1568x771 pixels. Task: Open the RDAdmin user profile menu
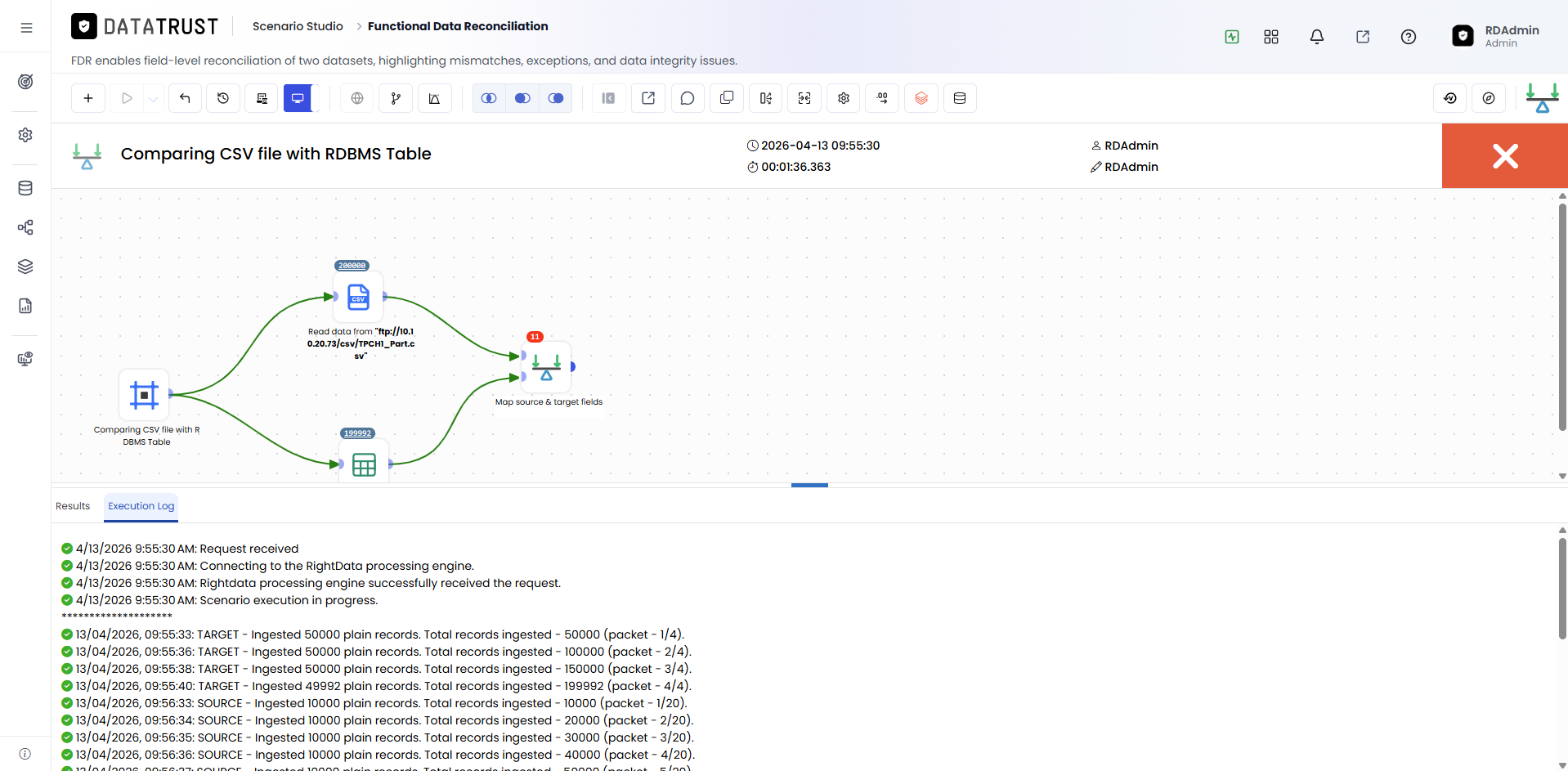[x=1496, y=36]
